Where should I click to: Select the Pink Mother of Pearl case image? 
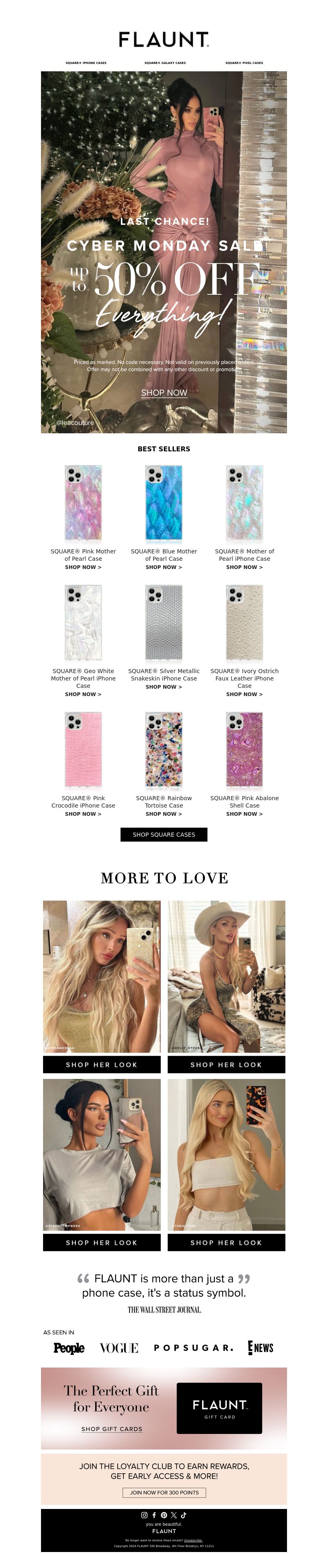pos(83,503)
